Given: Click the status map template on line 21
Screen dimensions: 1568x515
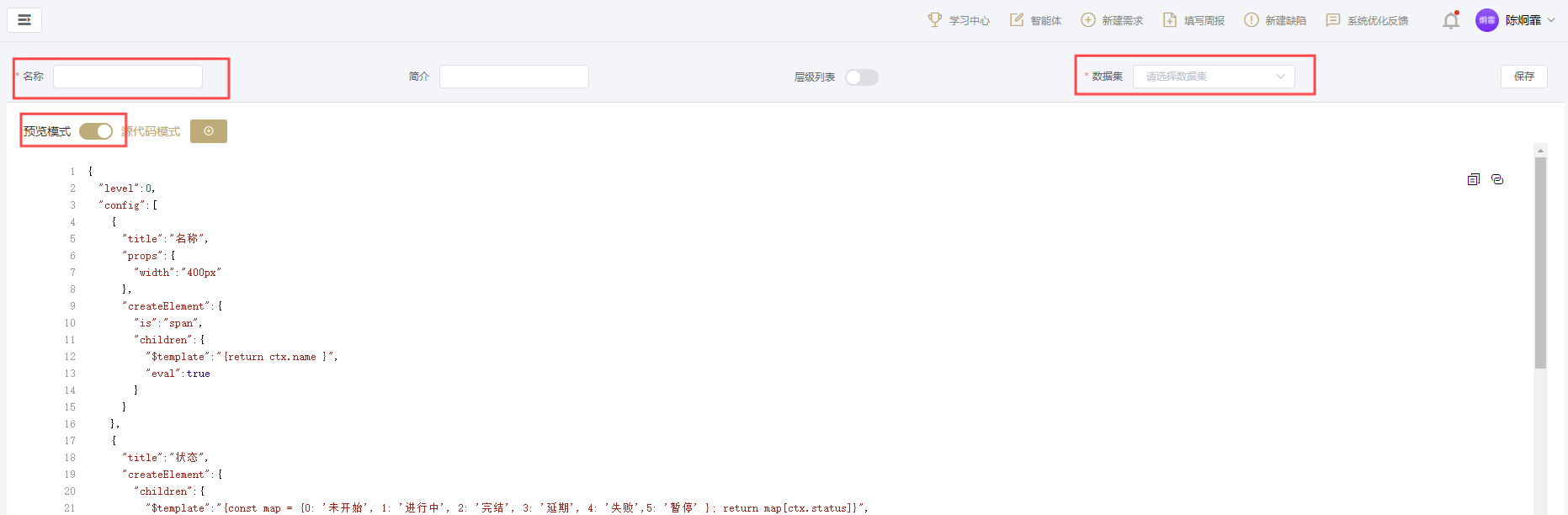Looking at the screenshot, I should (x=508, y=508).
